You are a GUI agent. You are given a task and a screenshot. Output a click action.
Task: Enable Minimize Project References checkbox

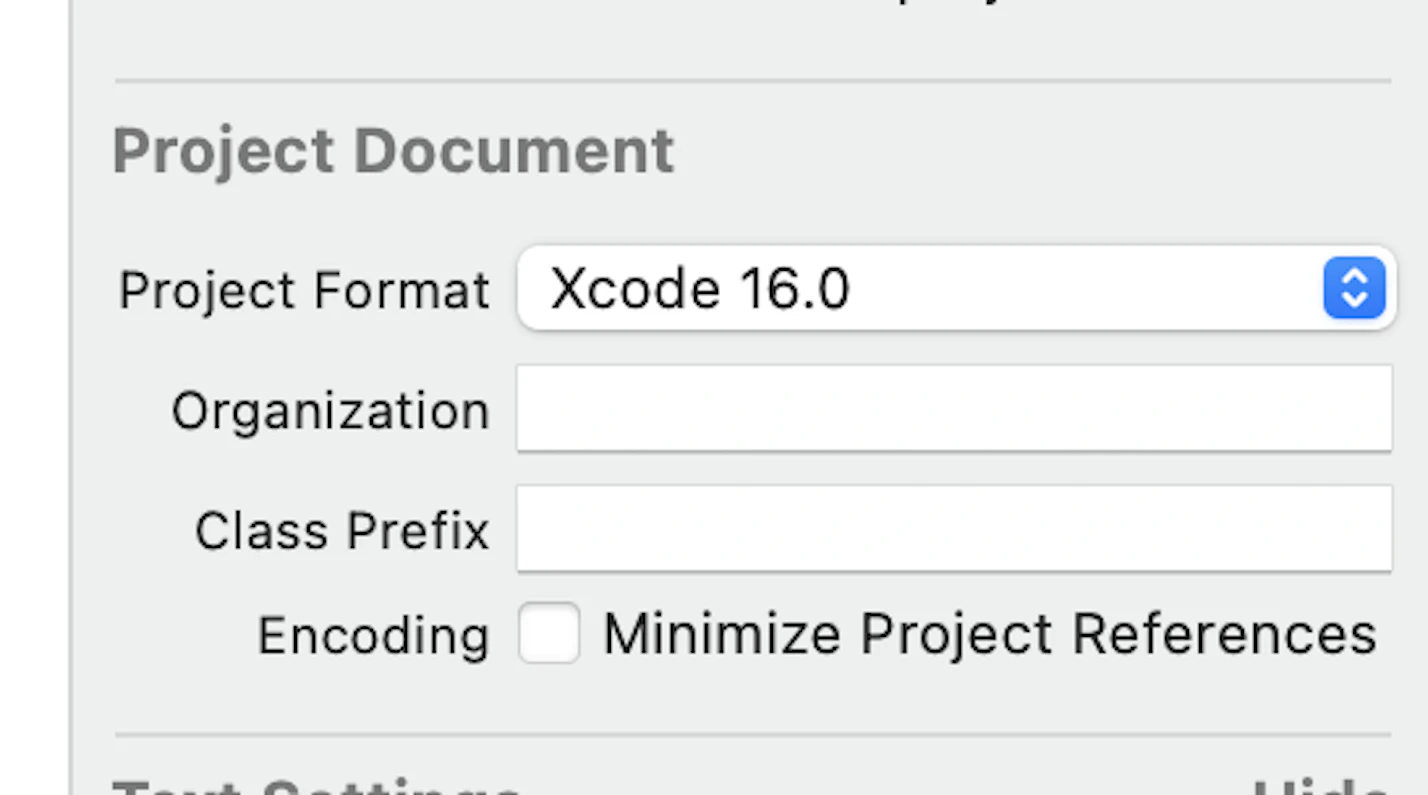click(x=549, y=633)
